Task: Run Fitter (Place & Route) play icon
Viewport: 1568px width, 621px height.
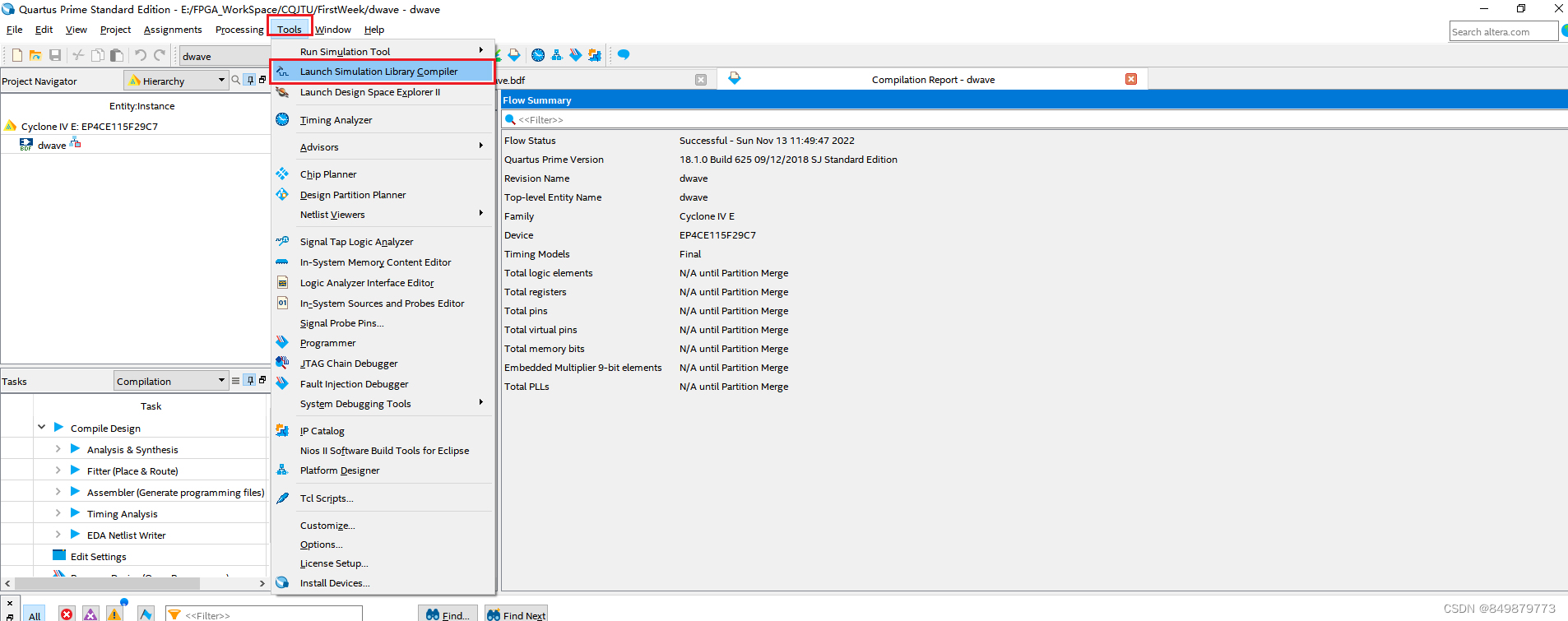Action: pos(75,470)
